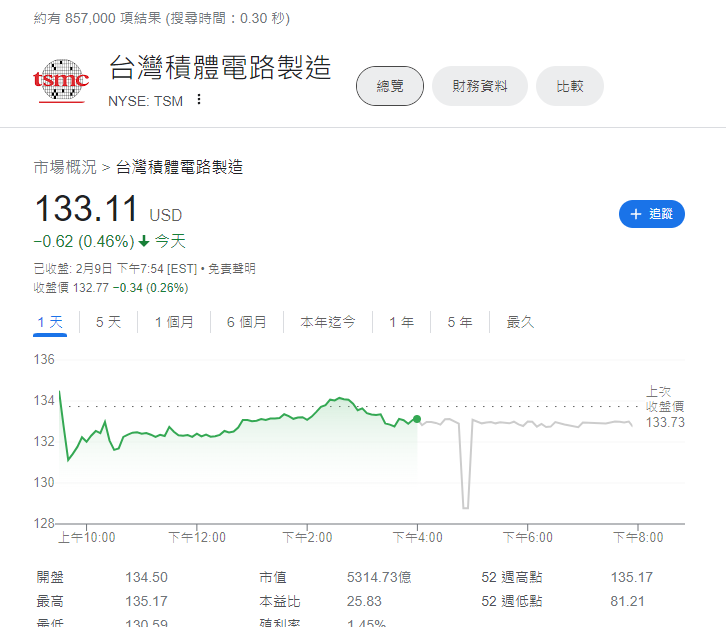Click the 本益比 25.83 value
The height and width of the screenshot is (627, 726).
[364, 602]
